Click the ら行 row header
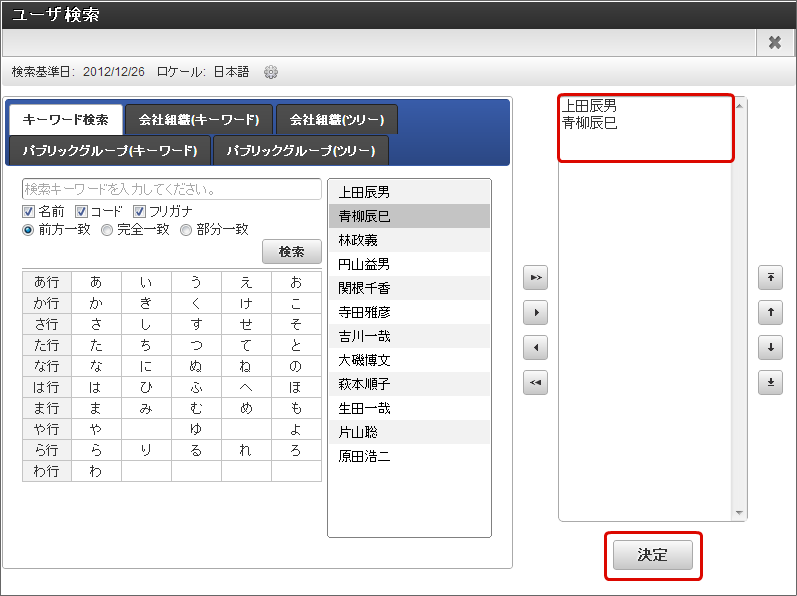 pyautogui.click(x=46, y=450)
